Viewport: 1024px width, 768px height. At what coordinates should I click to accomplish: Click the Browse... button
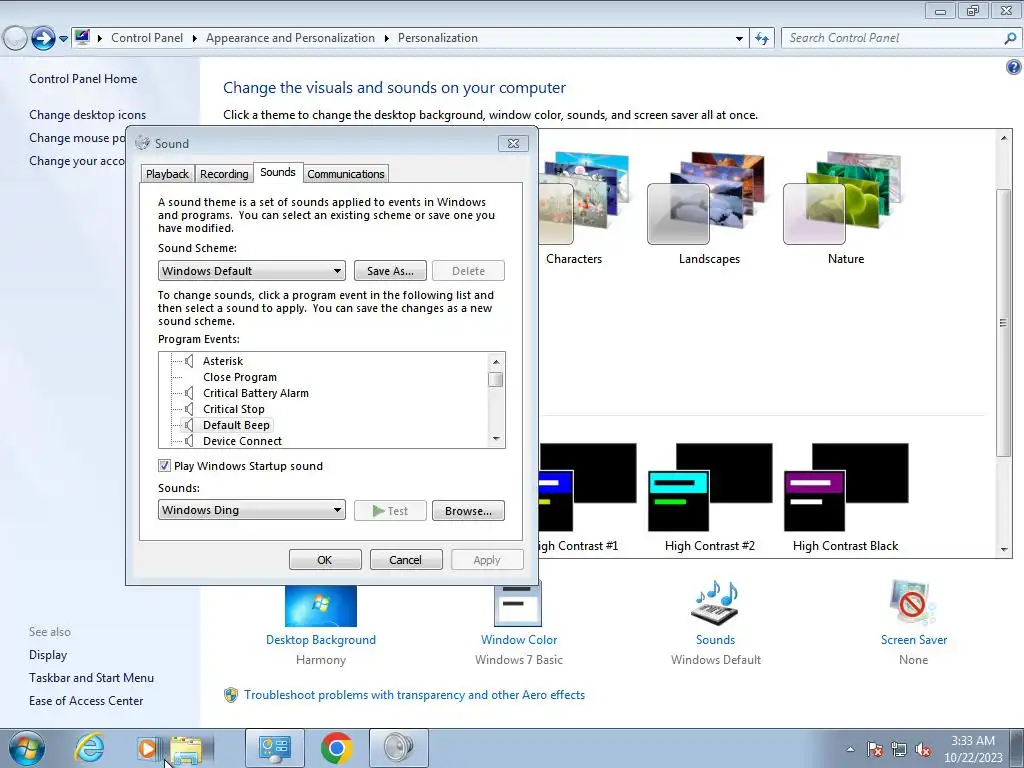tap(468, 511)
